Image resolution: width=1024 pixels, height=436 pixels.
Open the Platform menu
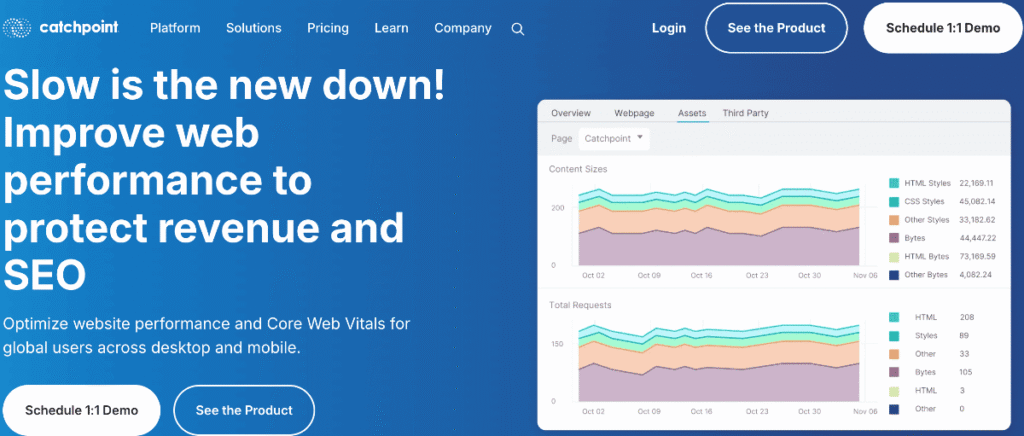175,28
